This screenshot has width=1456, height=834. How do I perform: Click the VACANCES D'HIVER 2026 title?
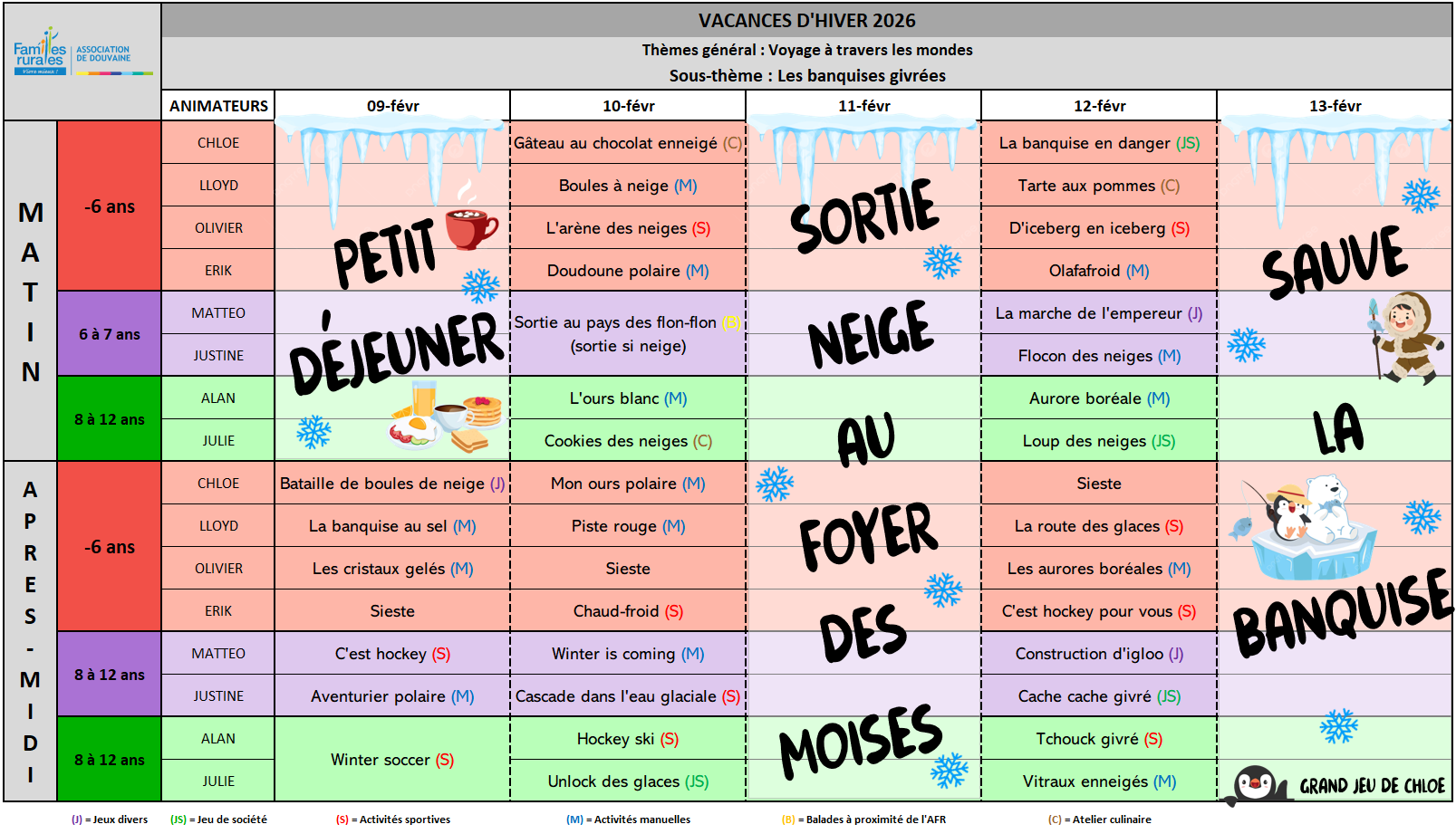pyautogui.click(x=806, y=21)
